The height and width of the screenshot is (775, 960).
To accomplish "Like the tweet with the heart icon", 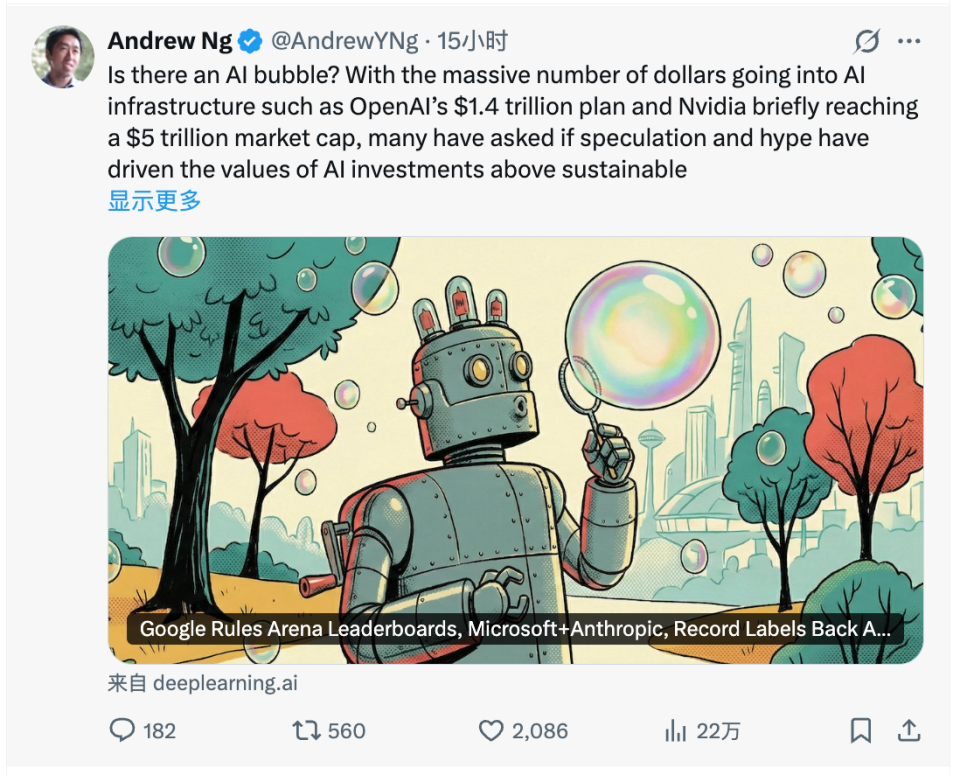I will tap(491, 731).
